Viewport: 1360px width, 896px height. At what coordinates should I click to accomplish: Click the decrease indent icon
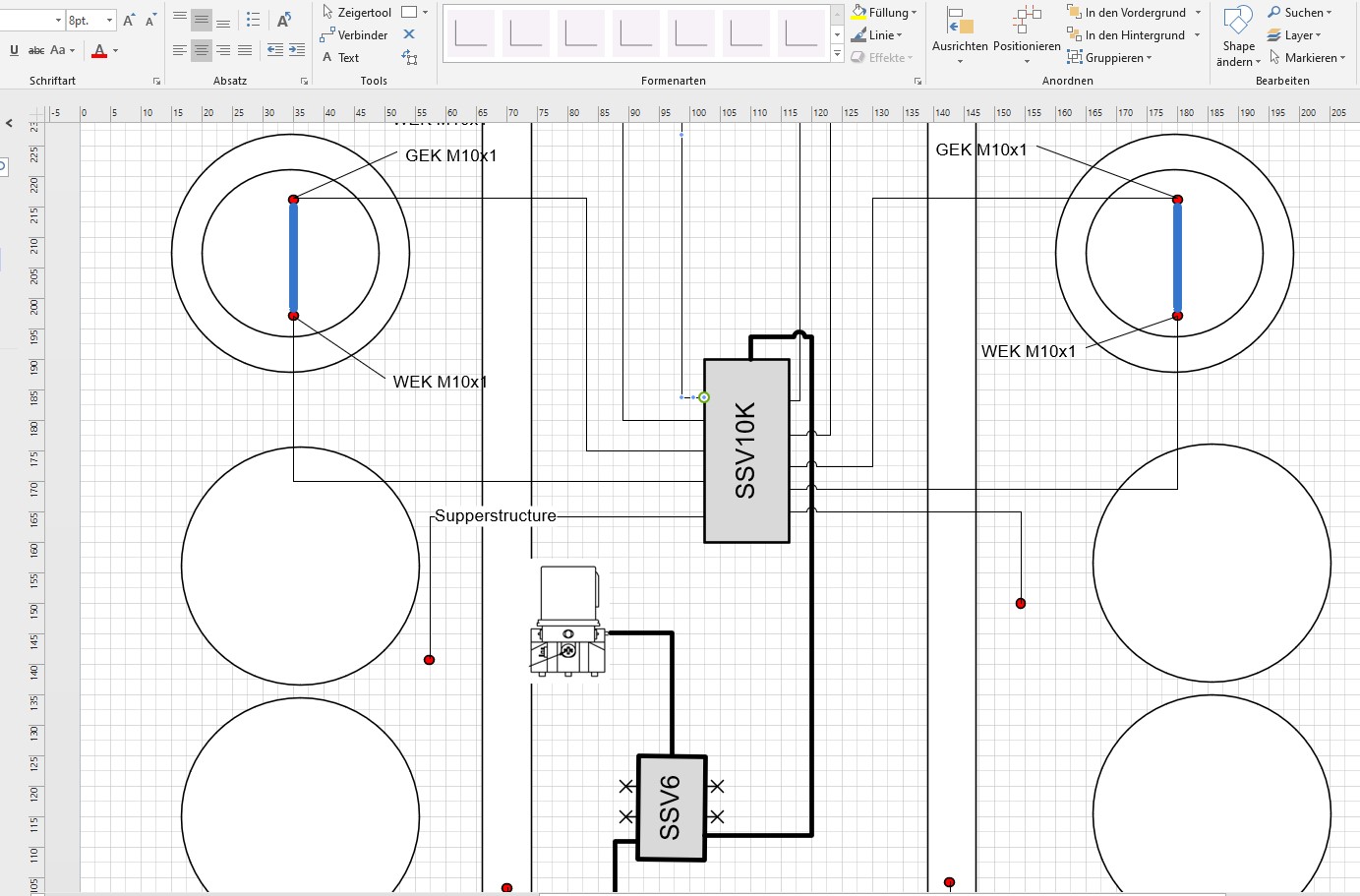tap(275, 49)
